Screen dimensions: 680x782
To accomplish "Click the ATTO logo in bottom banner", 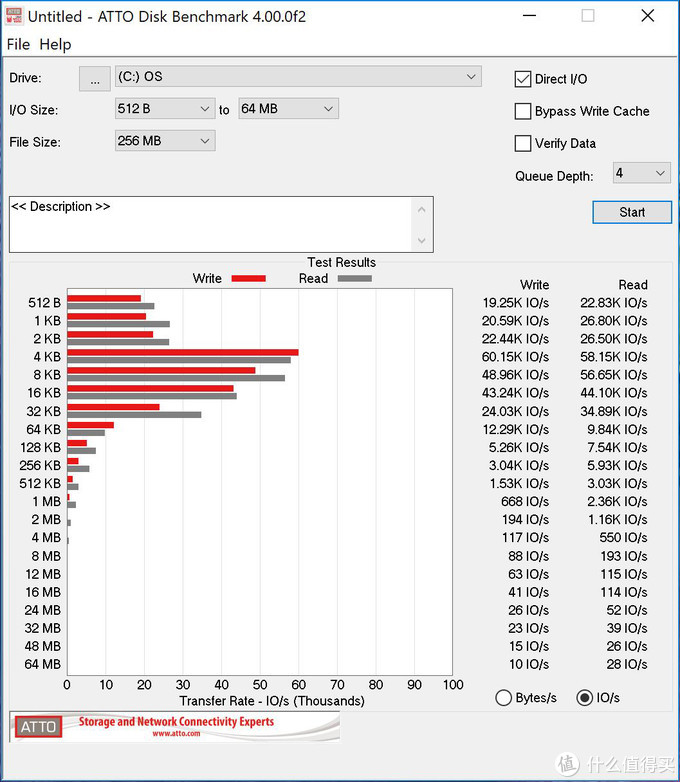I will point(39,727).
